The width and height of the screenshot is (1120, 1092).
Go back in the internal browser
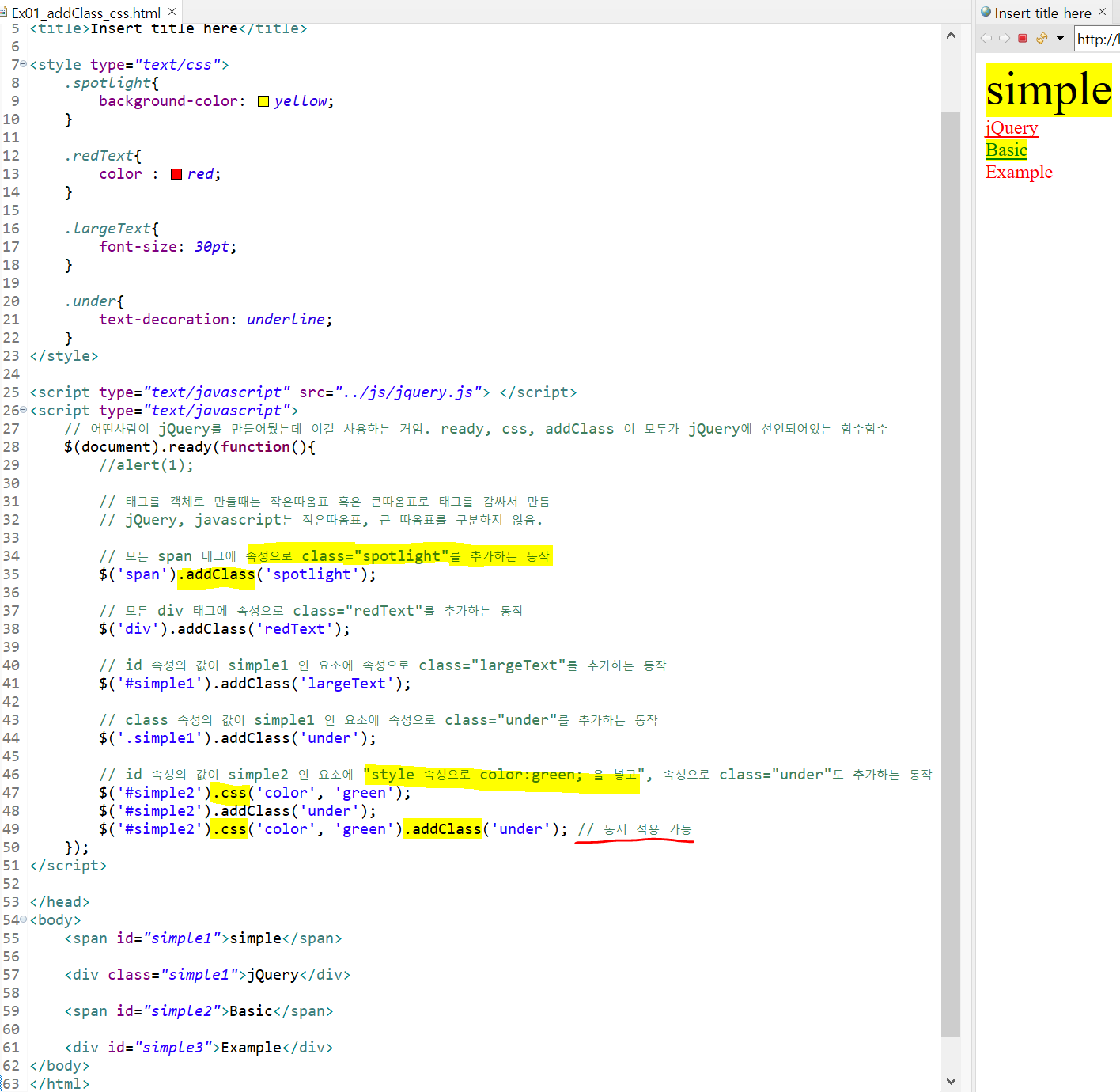[986, 38]
